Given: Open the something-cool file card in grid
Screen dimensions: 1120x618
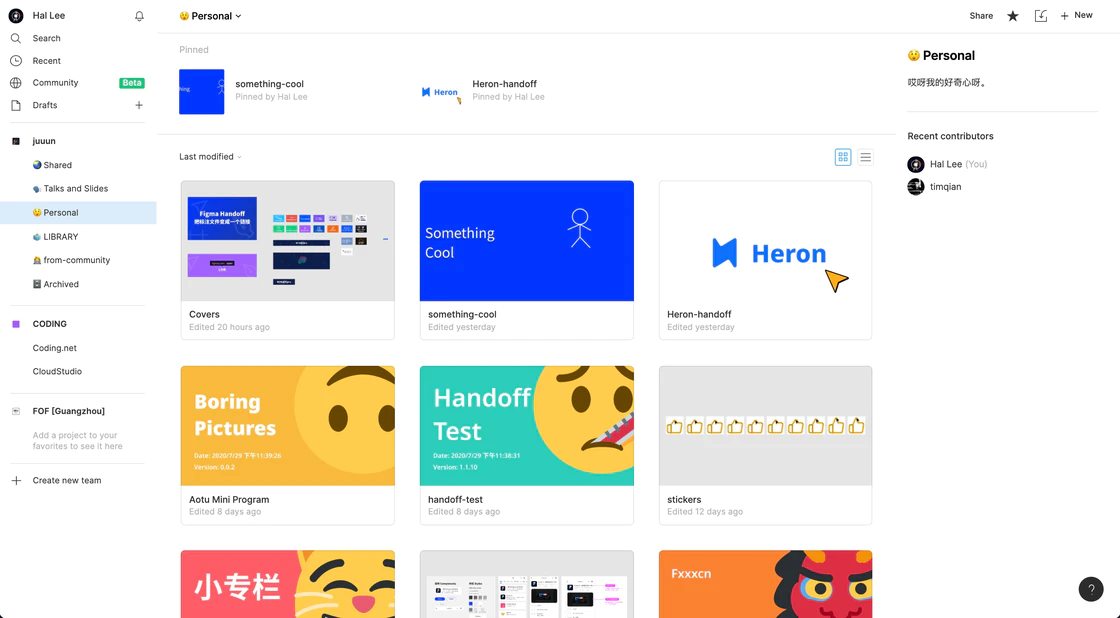Looking at the screenshot, I should tap(526, 260).
